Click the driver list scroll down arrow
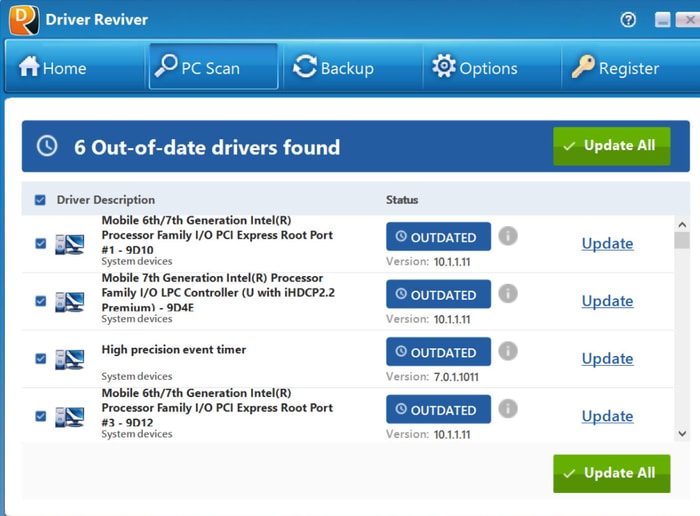This screenshot has width=700, height=516. [682, 433]
